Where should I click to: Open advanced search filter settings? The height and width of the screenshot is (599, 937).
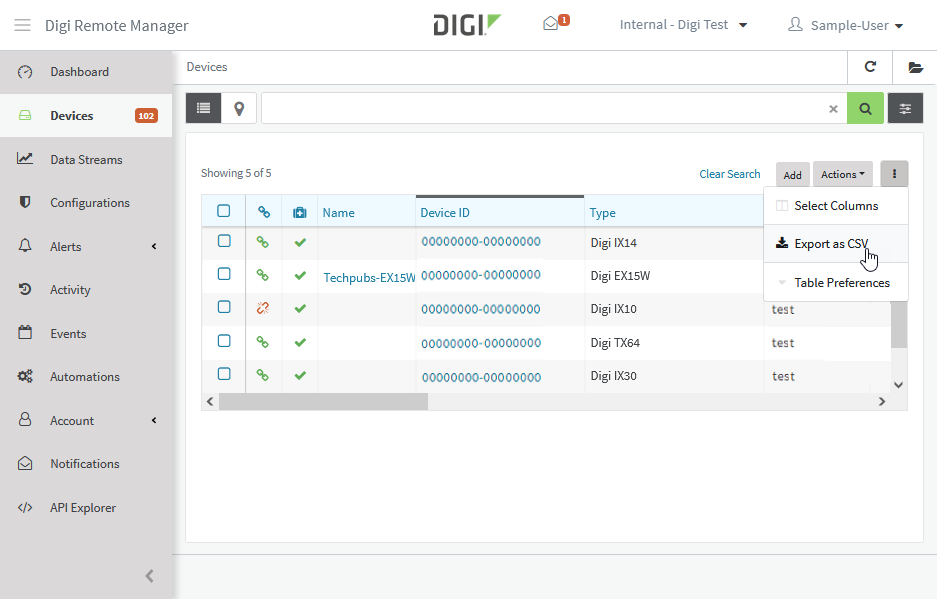point(905,108)
